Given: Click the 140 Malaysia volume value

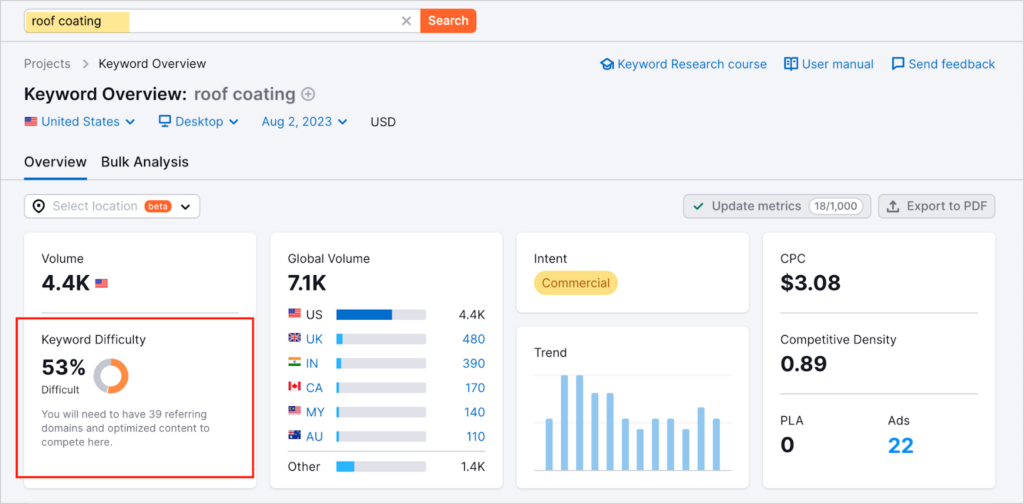Looking at the screenshot, I should [475, 412].
